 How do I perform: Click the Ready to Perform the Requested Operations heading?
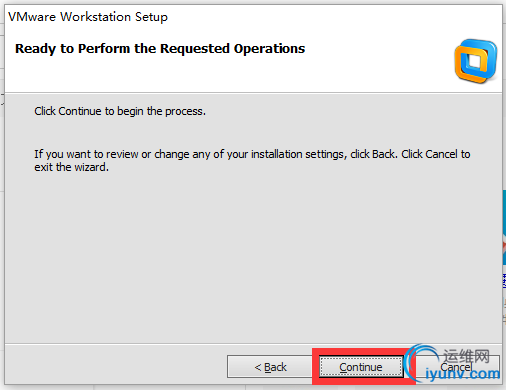point(160,49)
